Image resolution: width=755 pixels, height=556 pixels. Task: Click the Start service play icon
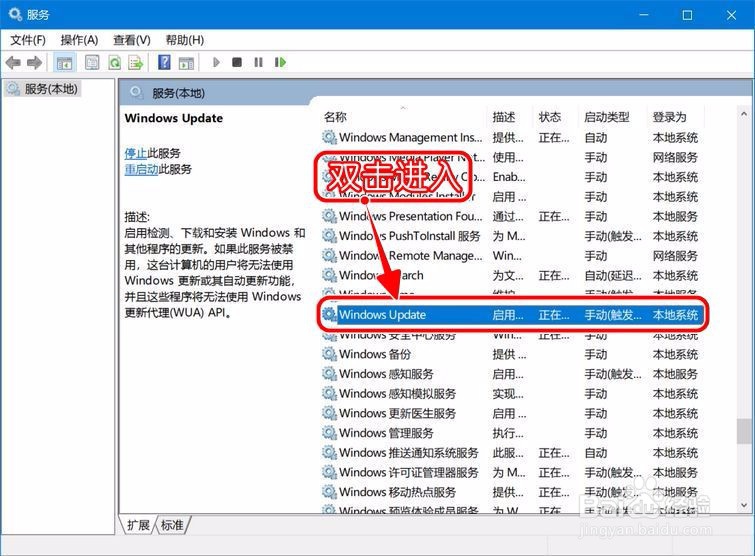(216, 62)
